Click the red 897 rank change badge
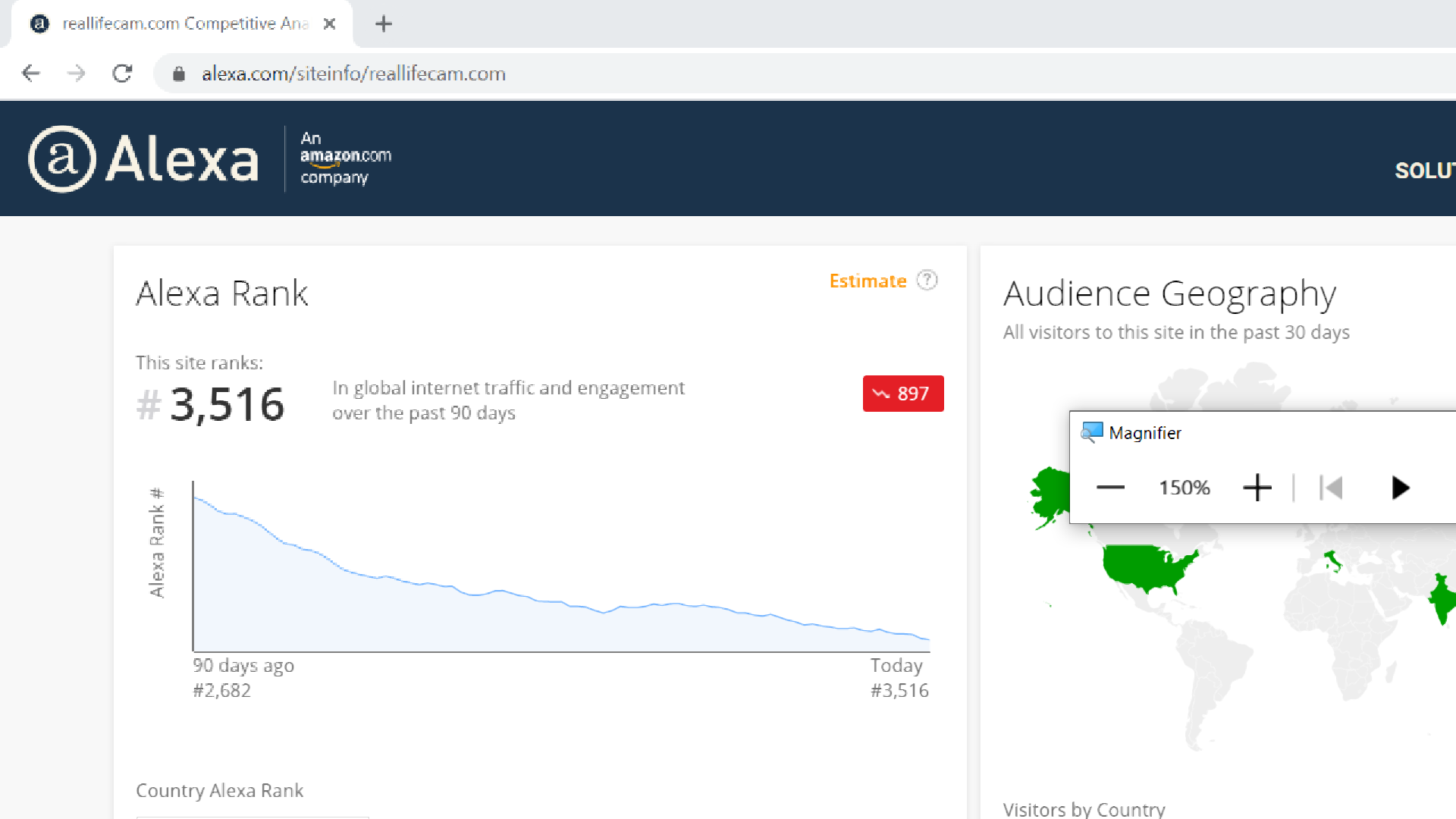The image size is (1456, 819). (x=902, y=394)
